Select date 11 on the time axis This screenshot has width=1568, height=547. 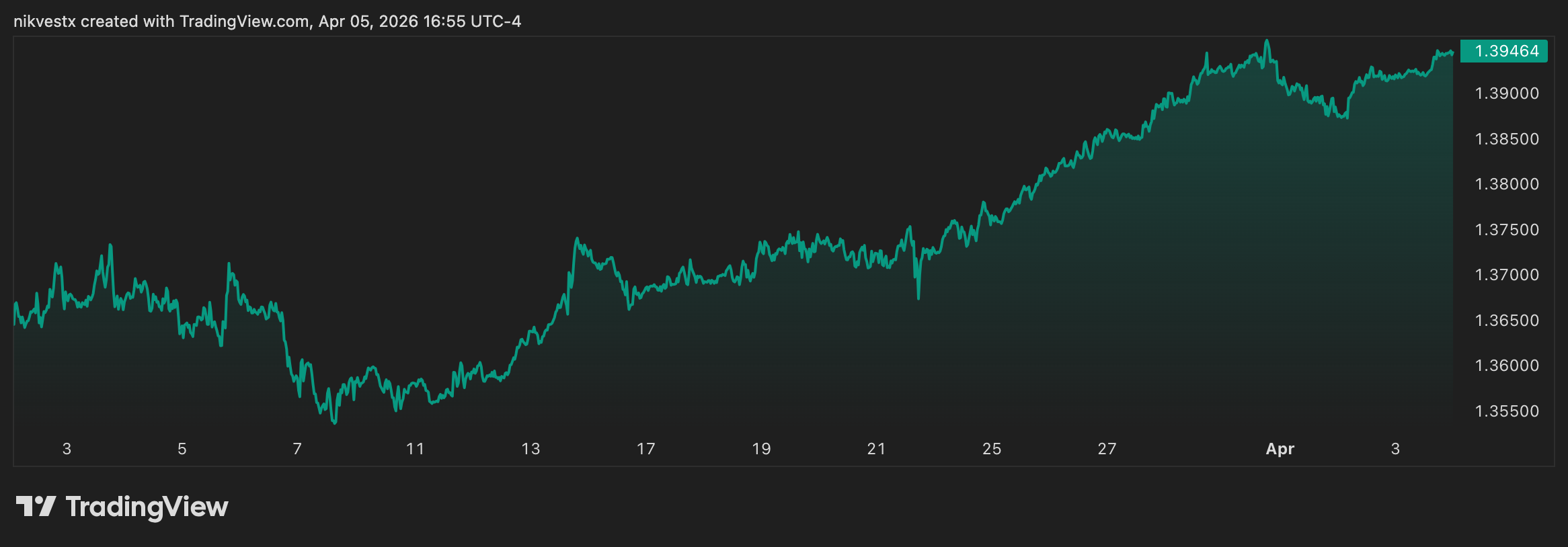tap(415, 449)
